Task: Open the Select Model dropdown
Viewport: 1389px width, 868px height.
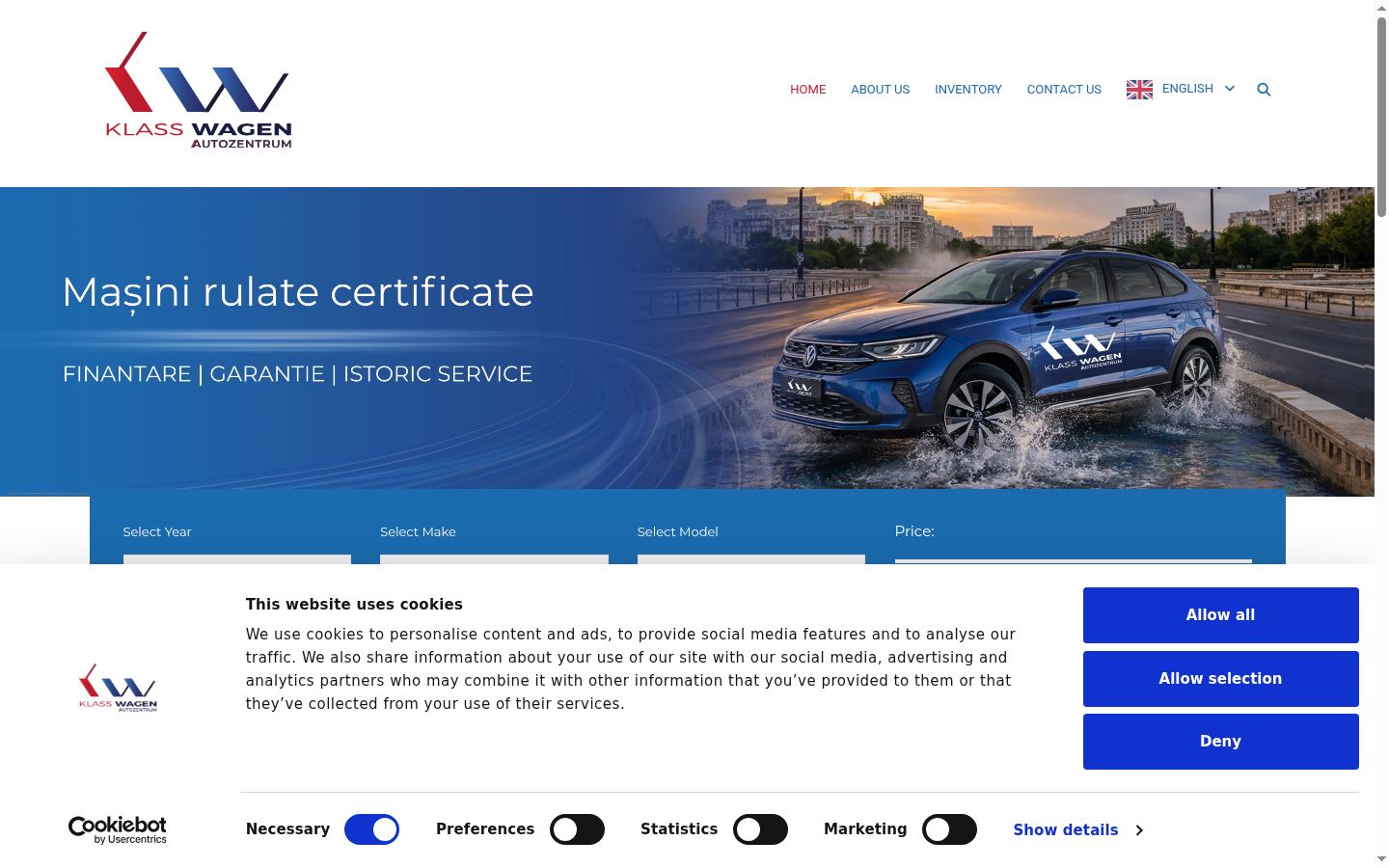Action: click(x=751, y=559)
